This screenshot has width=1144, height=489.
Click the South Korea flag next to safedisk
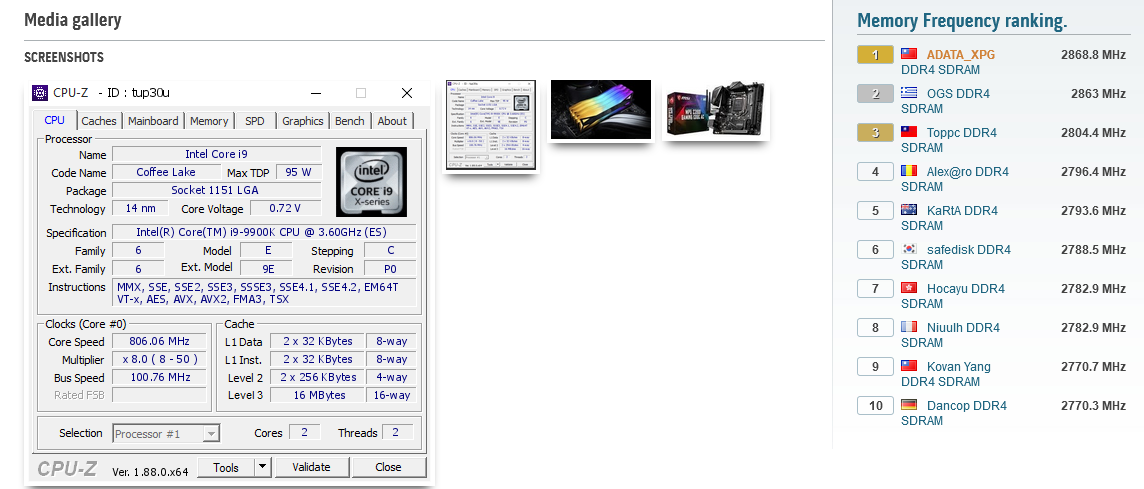(908, 249)
